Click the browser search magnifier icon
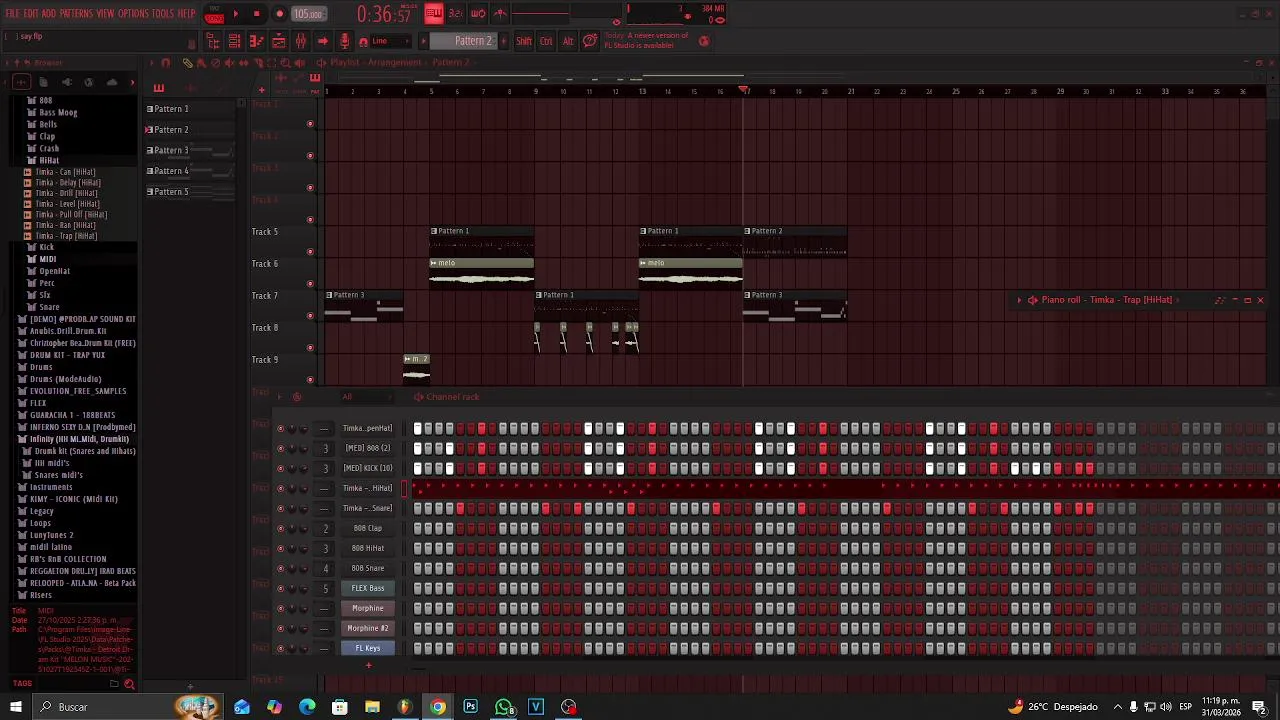Image resolution: width=1280 pixels, height=720 pixels. 129,684
